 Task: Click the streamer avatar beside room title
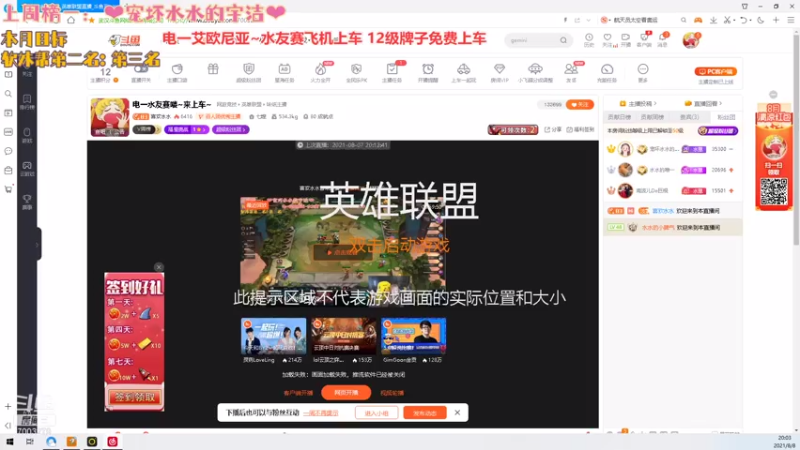(110, 117)
